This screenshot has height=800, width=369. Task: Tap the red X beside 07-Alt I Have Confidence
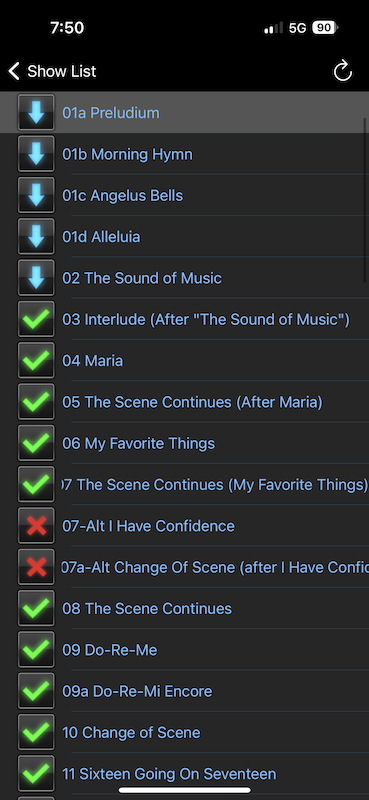coord(36,526)
